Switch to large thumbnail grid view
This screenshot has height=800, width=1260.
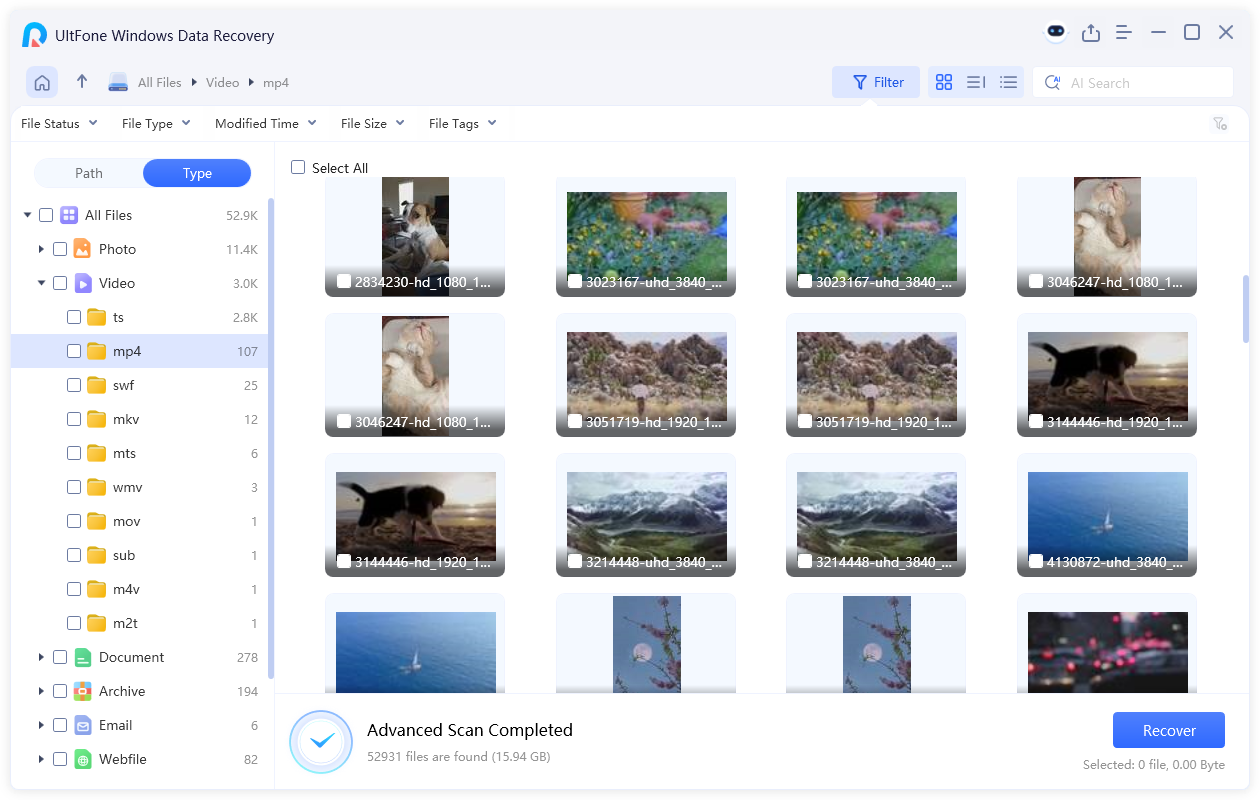coord(943,83)
